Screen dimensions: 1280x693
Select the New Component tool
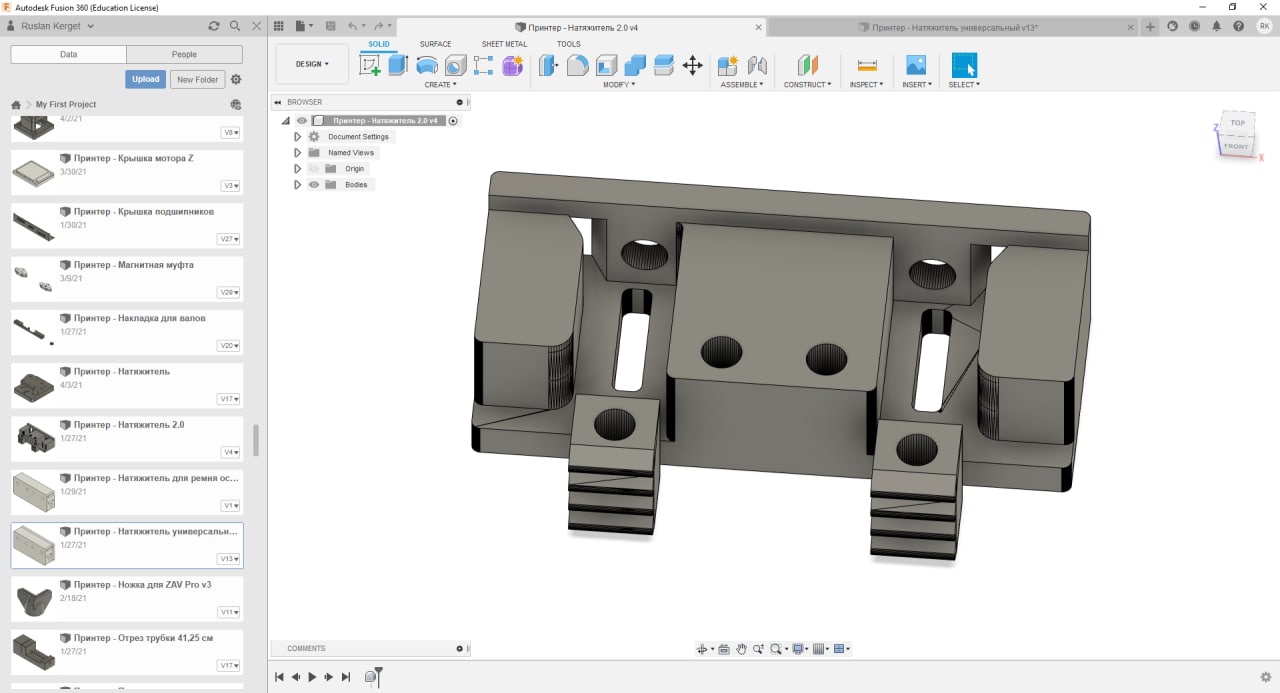pos(728,66)
